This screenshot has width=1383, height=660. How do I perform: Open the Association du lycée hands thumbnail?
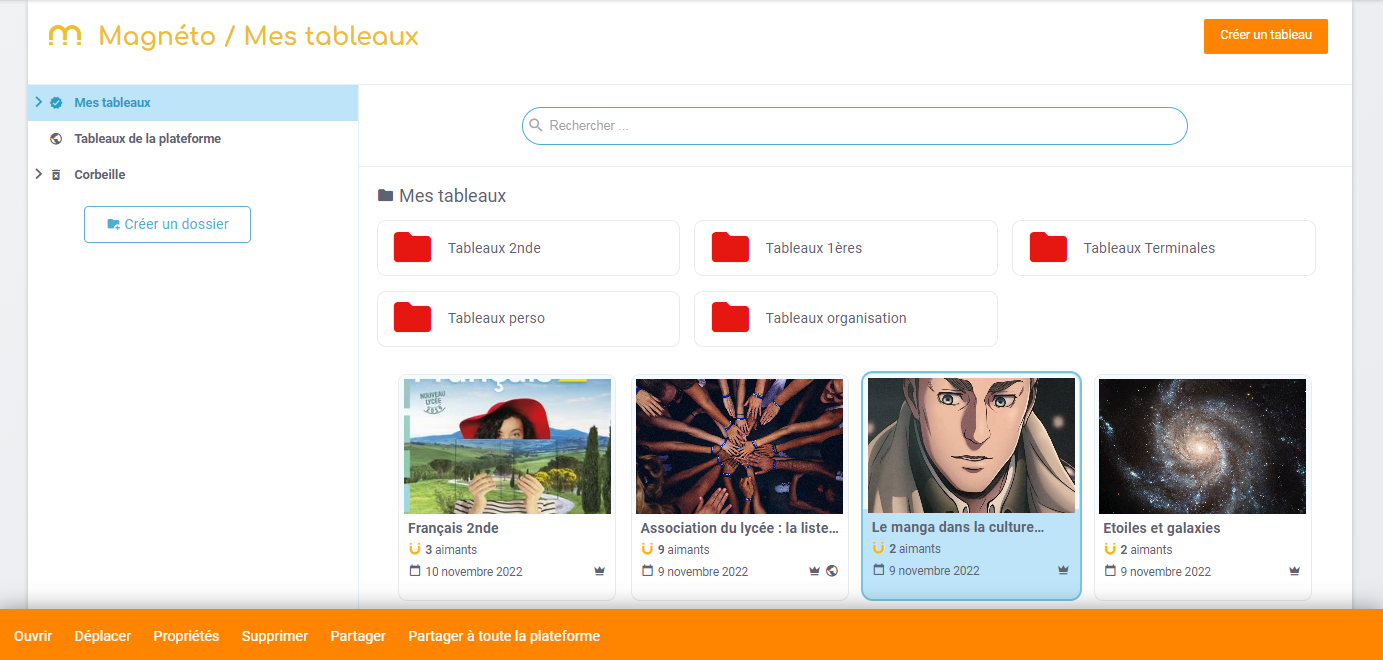(x=739, y=446)
